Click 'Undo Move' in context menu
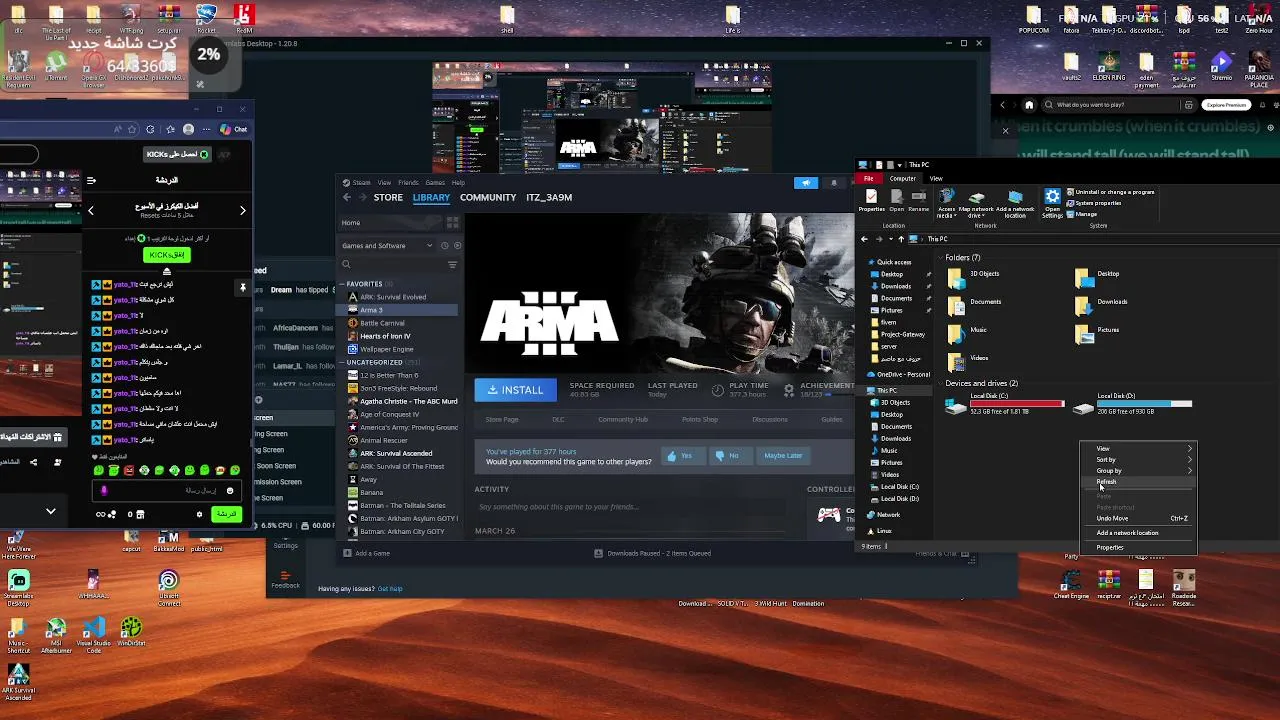The image size is (1280, 720). pyautogui.click(x=1138, y=519)
